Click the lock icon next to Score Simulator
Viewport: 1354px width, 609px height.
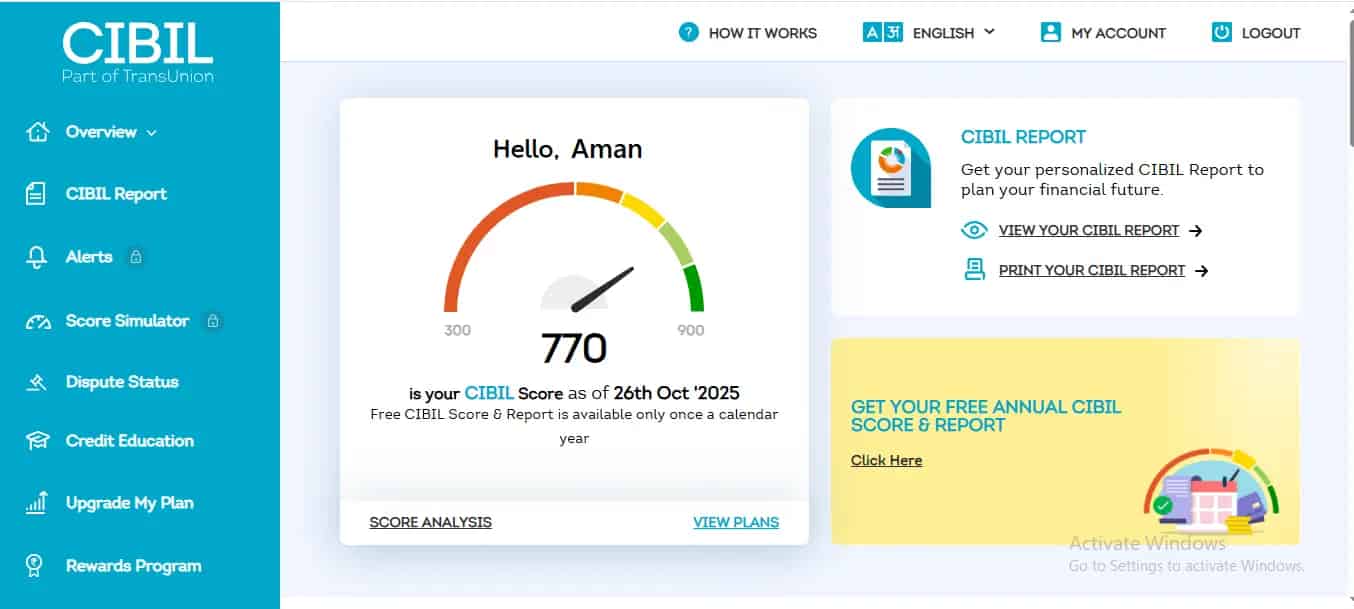coord(212,321)
